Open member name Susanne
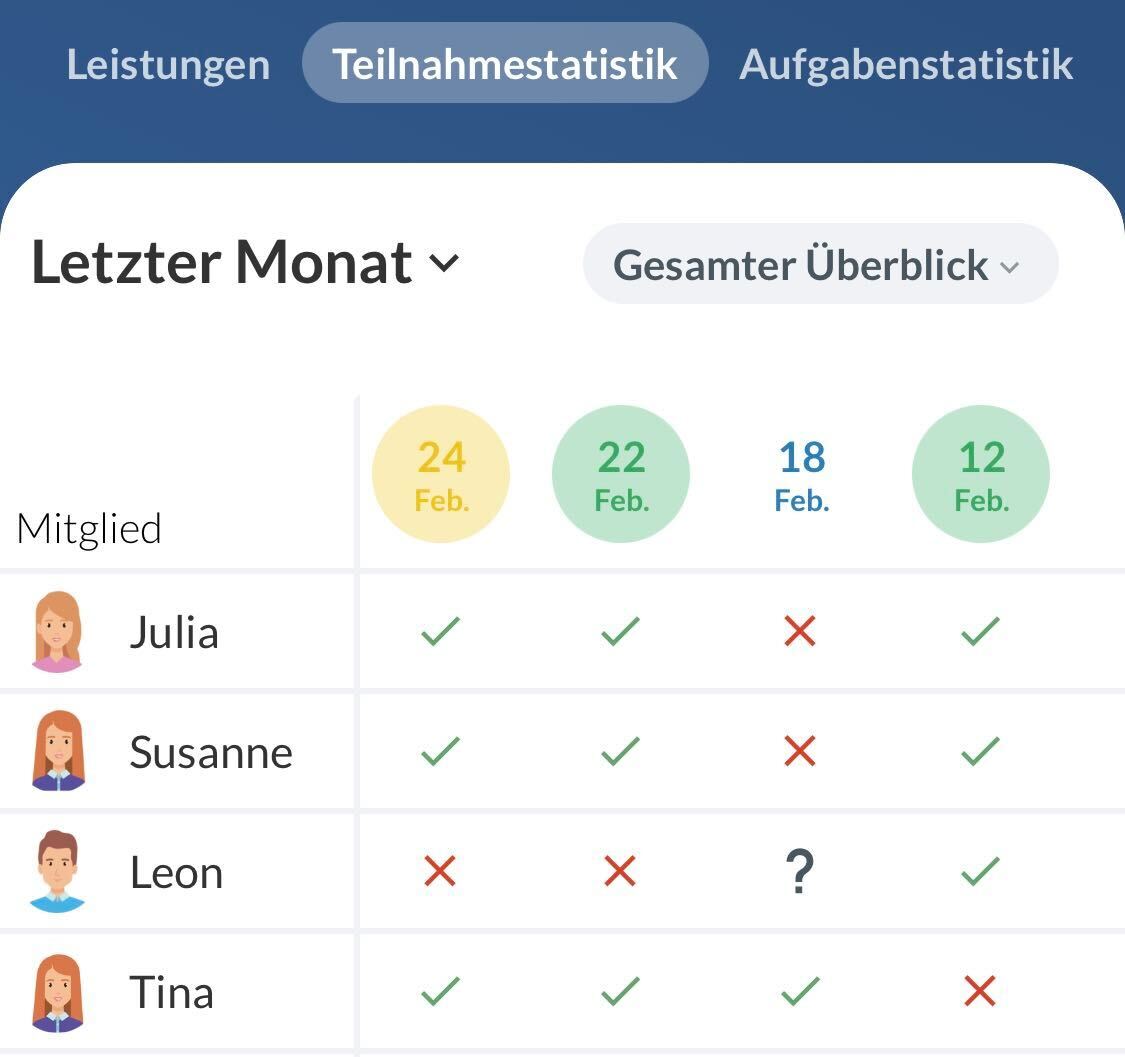The width and height of the screenshot is (1125, 1057). pyautogui.click(x=211, y=752)
